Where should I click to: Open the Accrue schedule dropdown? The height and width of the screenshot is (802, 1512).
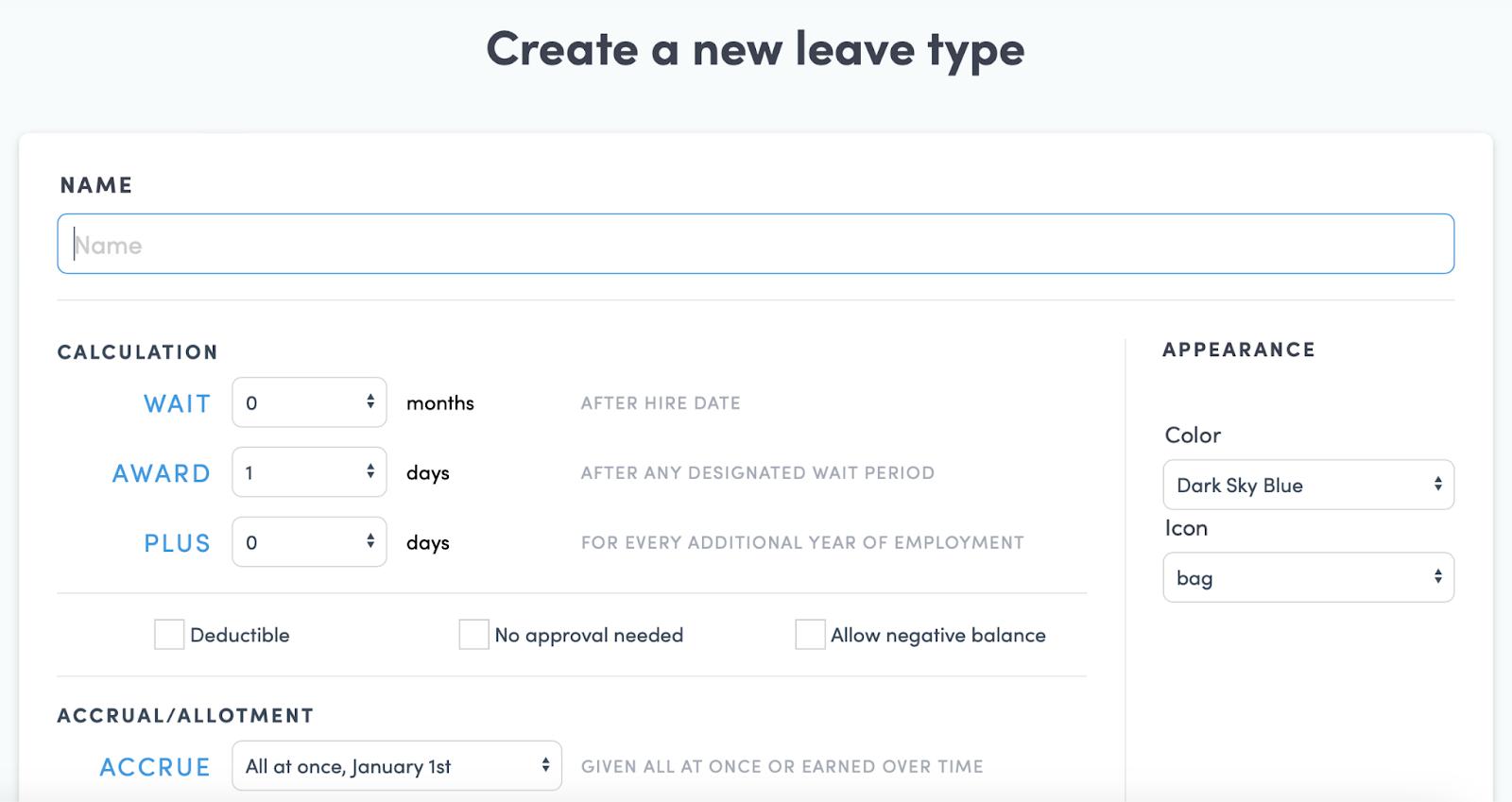397,766
